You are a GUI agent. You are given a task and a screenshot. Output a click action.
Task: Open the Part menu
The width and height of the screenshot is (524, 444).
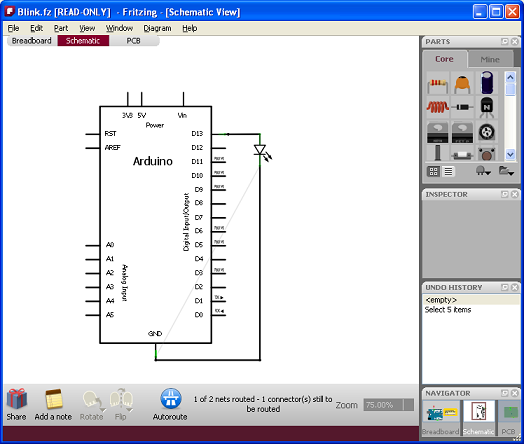pos(61,28)
